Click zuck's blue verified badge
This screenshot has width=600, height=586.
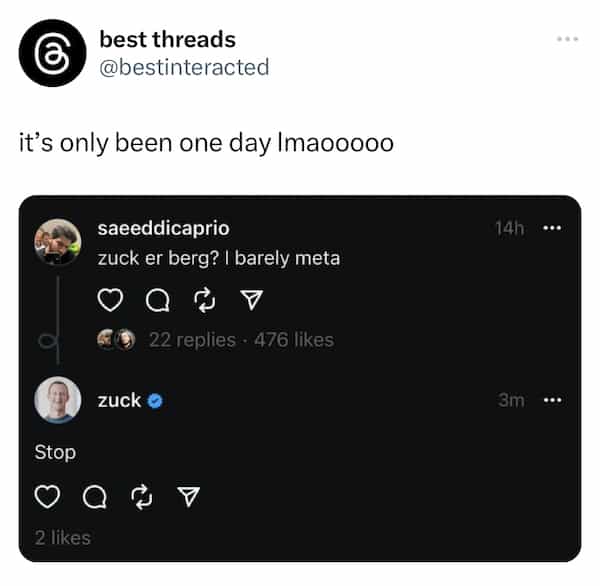click(156, 401)
